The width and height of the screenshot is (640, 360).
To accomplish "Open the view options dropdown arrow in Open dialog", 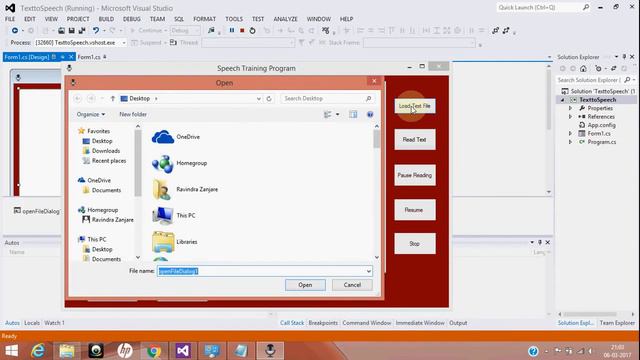I will pyautogui.click(x=338, y=115).
